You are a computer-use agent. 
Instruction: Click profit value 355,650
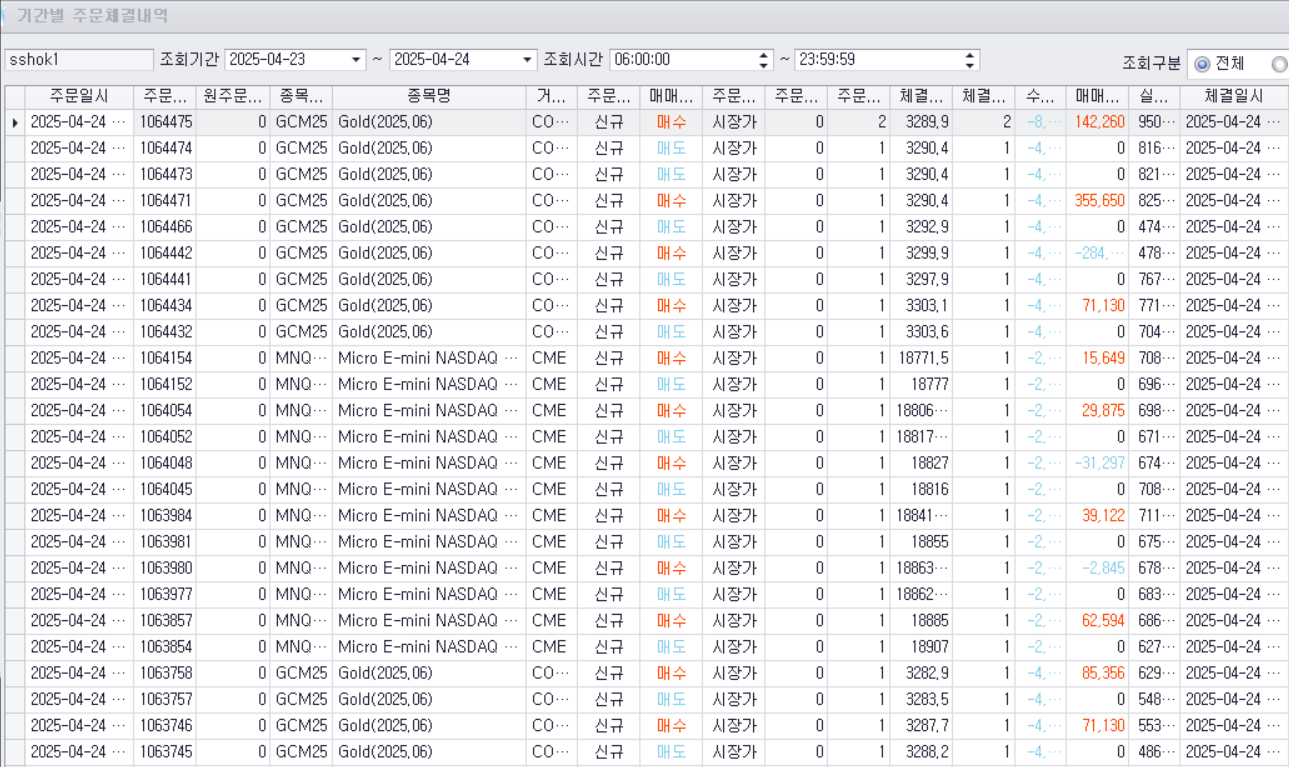pos(1100,200)
